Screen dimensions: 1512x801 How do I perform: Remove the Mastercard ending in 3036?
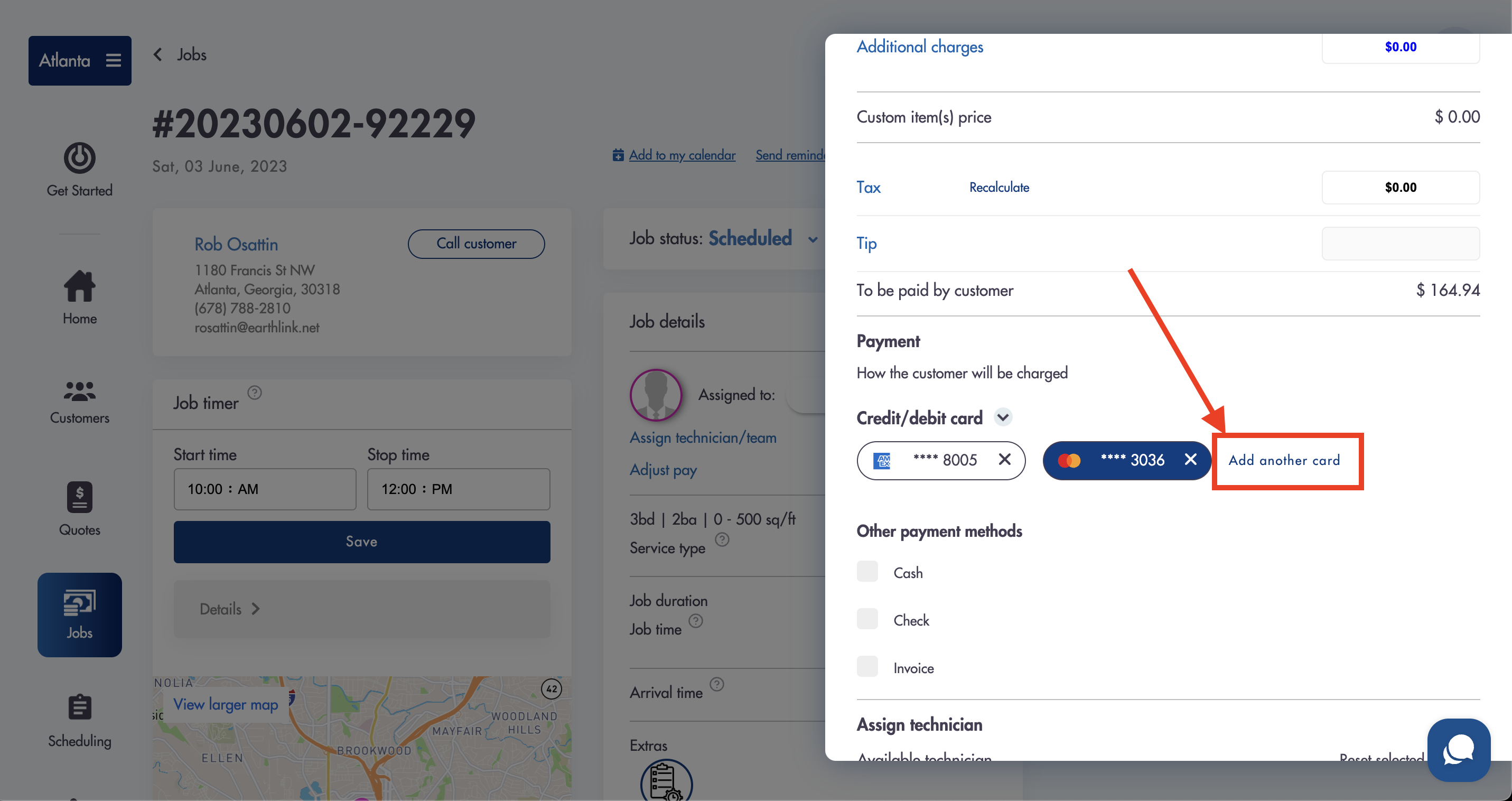point(1190,460)
